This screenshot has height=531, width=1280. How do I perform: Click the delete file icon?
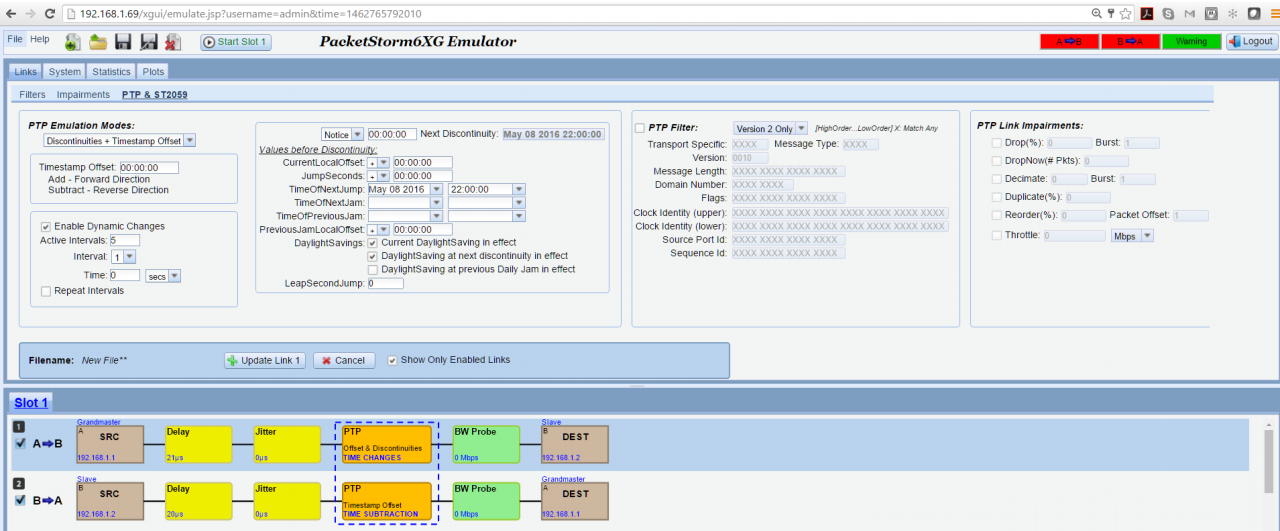tap(173, 42)
